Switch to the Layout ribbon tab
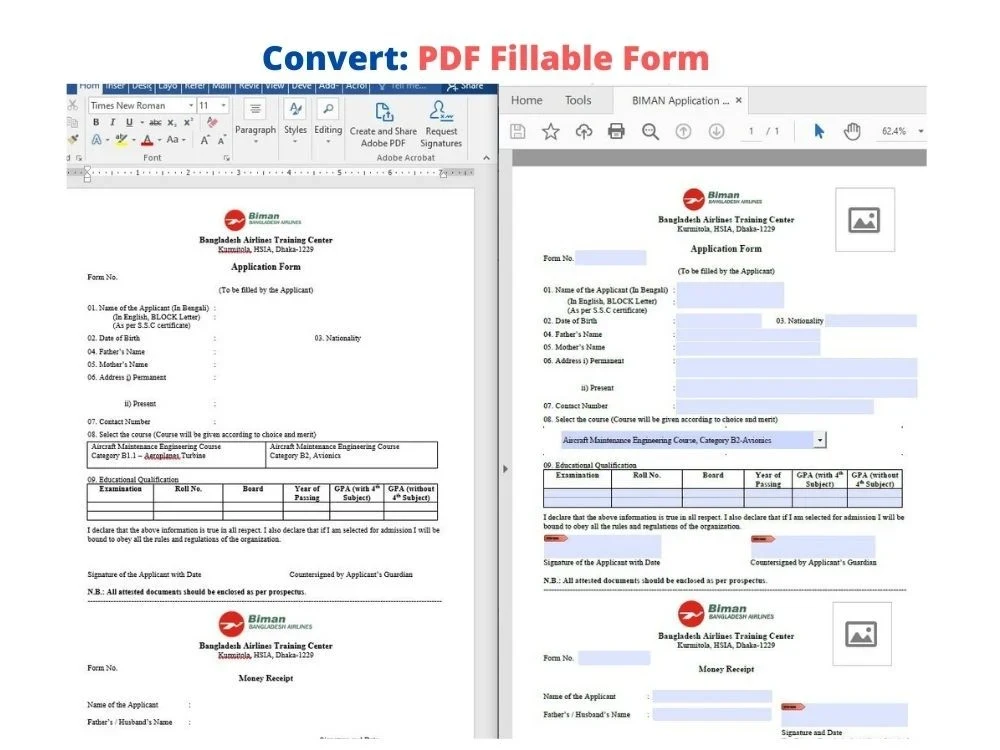The height and width of the screenshot is (750, 1000). coord(168,86)
